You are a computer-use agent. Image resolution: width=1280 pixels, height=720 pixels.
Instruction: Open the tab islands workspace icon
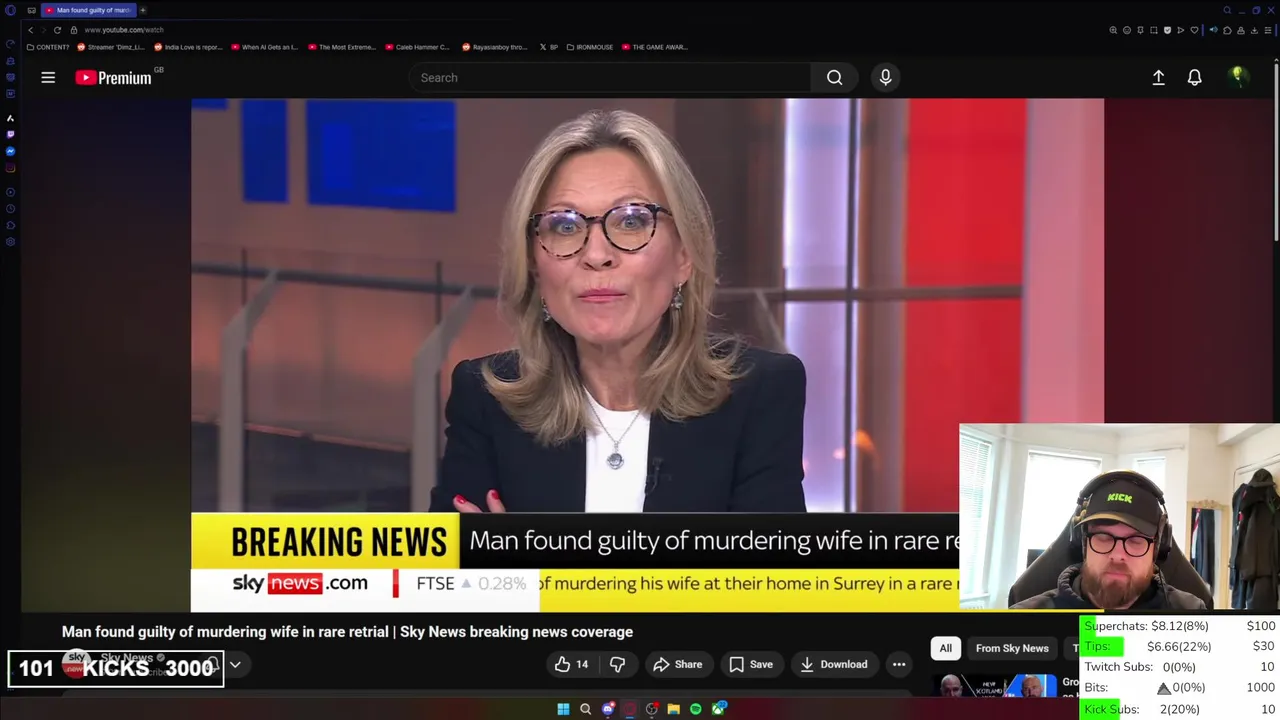click(x=32, y=10)
